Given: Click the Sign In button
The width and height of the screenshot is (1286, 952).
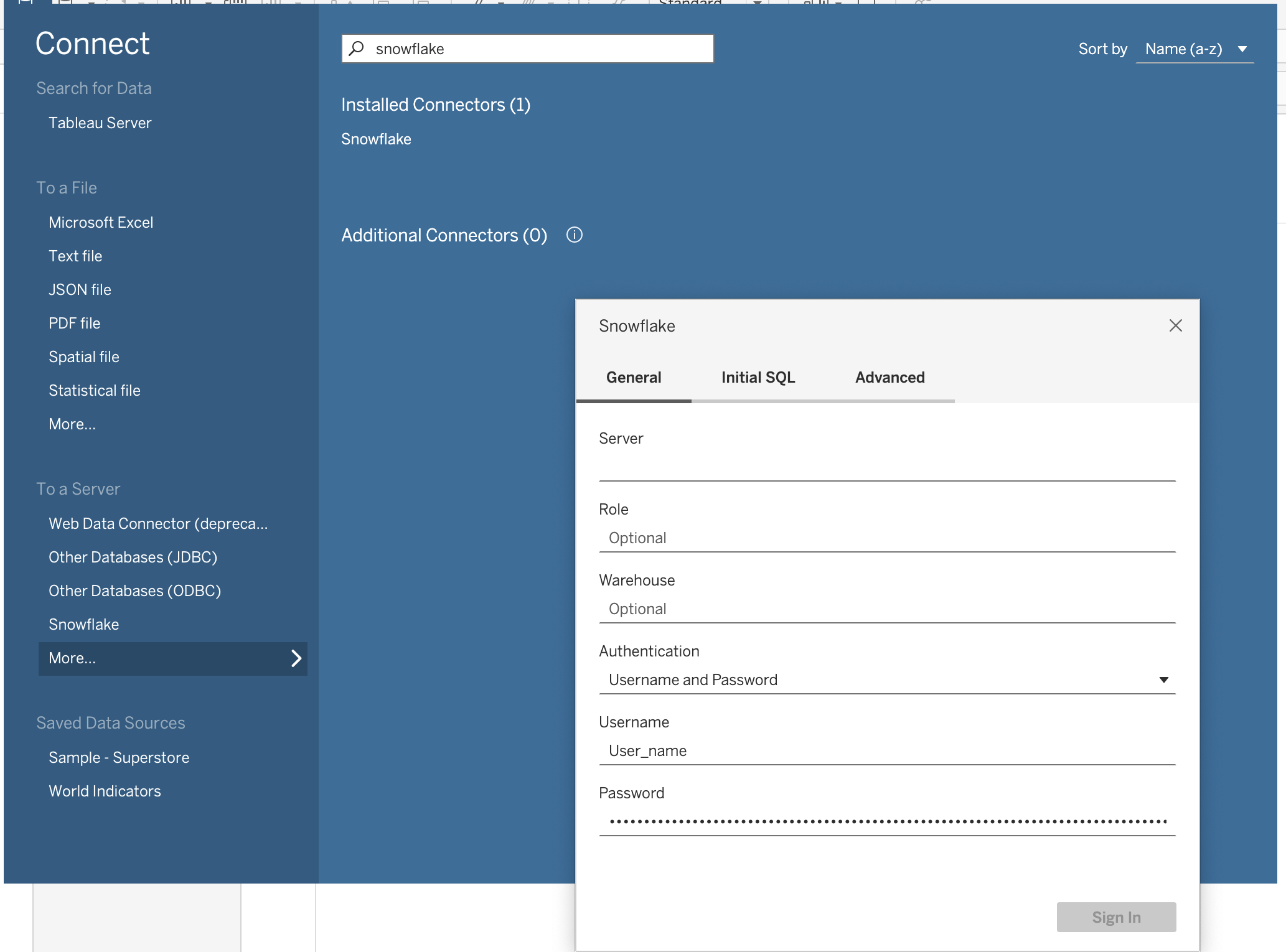Looking at the screenshot, I should point(1115,917).
